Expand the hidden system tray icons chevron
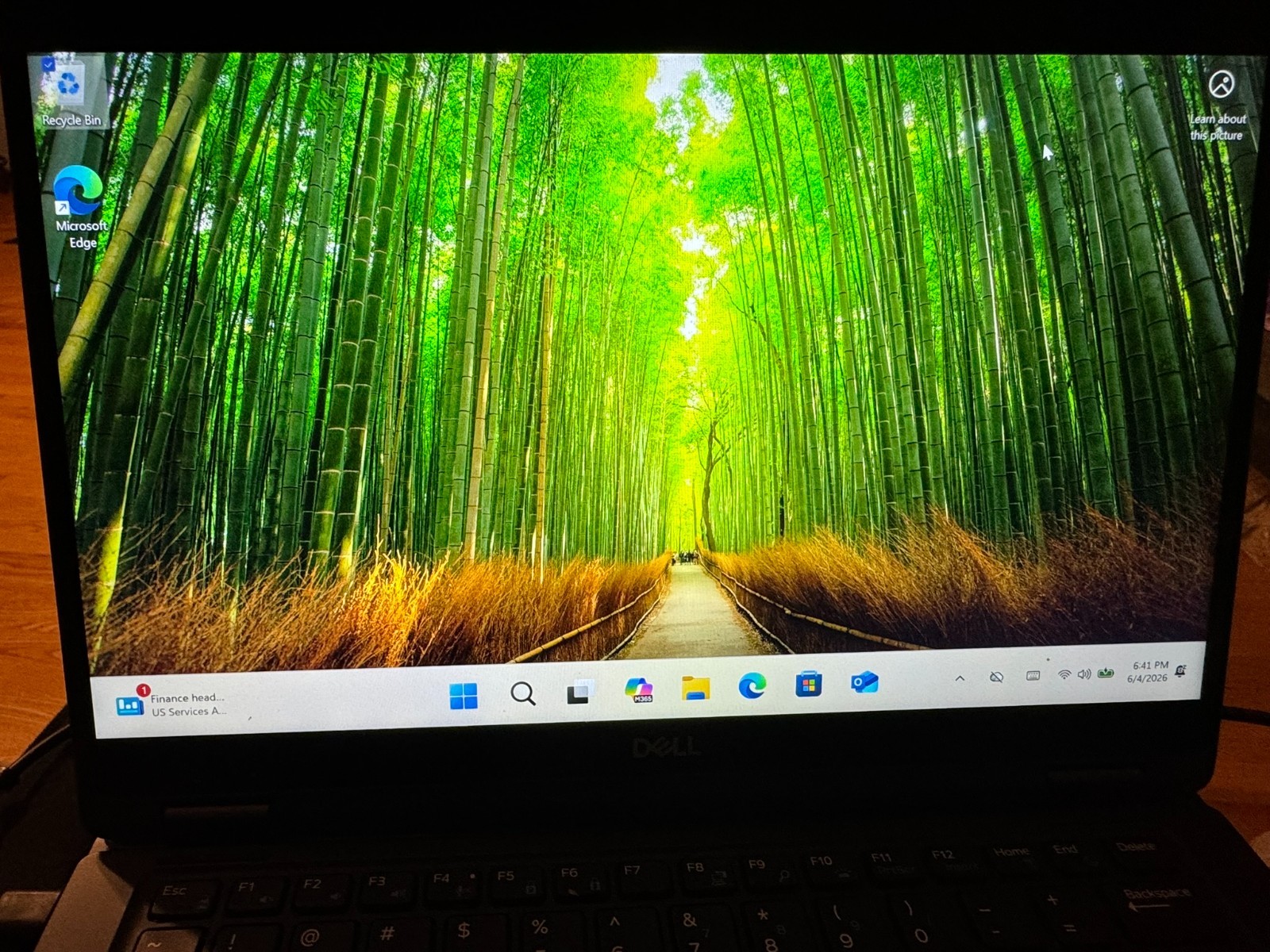Screen dimensions: 1270x952 point(960,678)
